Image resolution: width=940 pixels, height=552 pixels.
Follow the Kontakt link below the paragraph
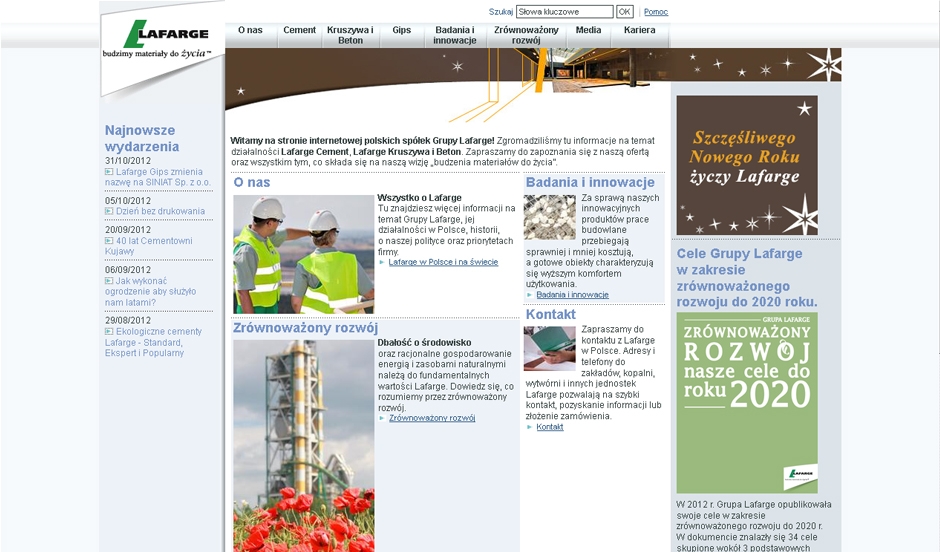click(x=550, y=427)
